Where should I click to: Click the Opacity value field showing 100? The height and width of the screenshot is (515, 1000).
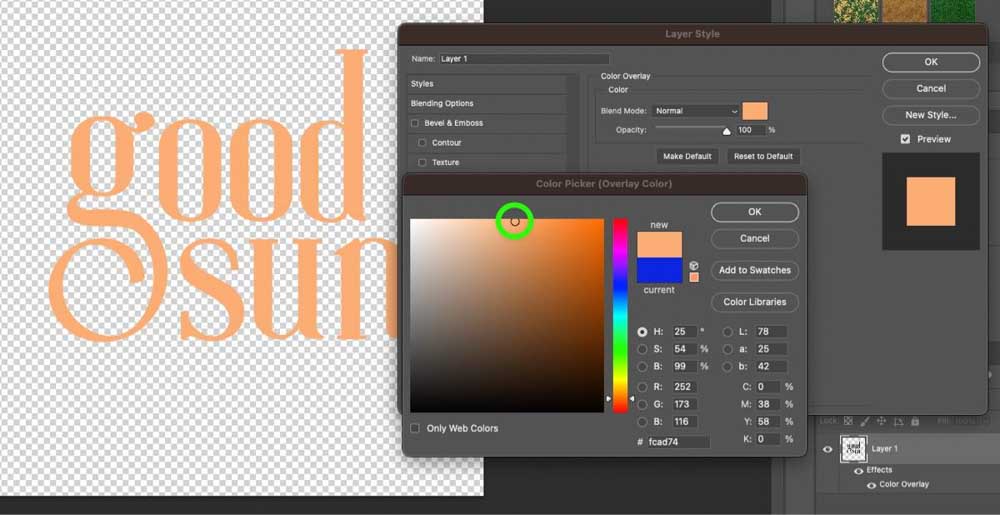[x=751, y=130]
